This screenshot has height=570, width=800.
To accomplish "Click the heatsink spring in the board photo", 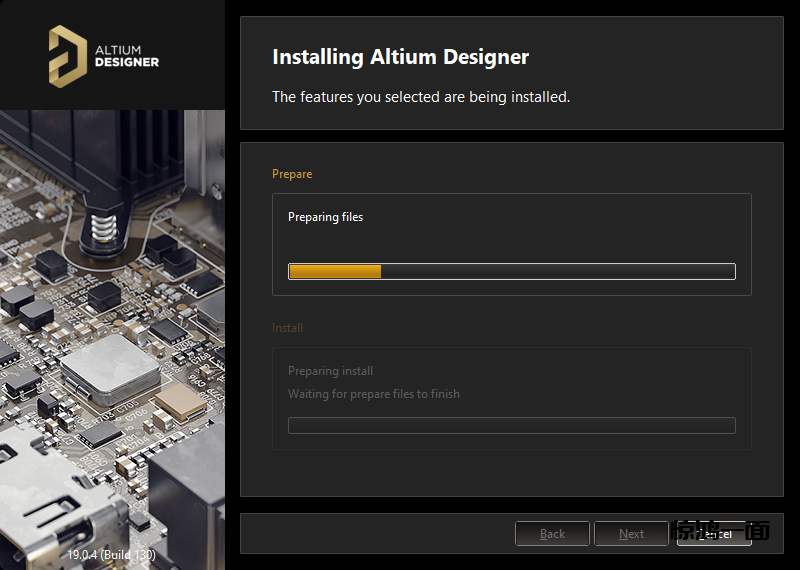I will point(103,226).
